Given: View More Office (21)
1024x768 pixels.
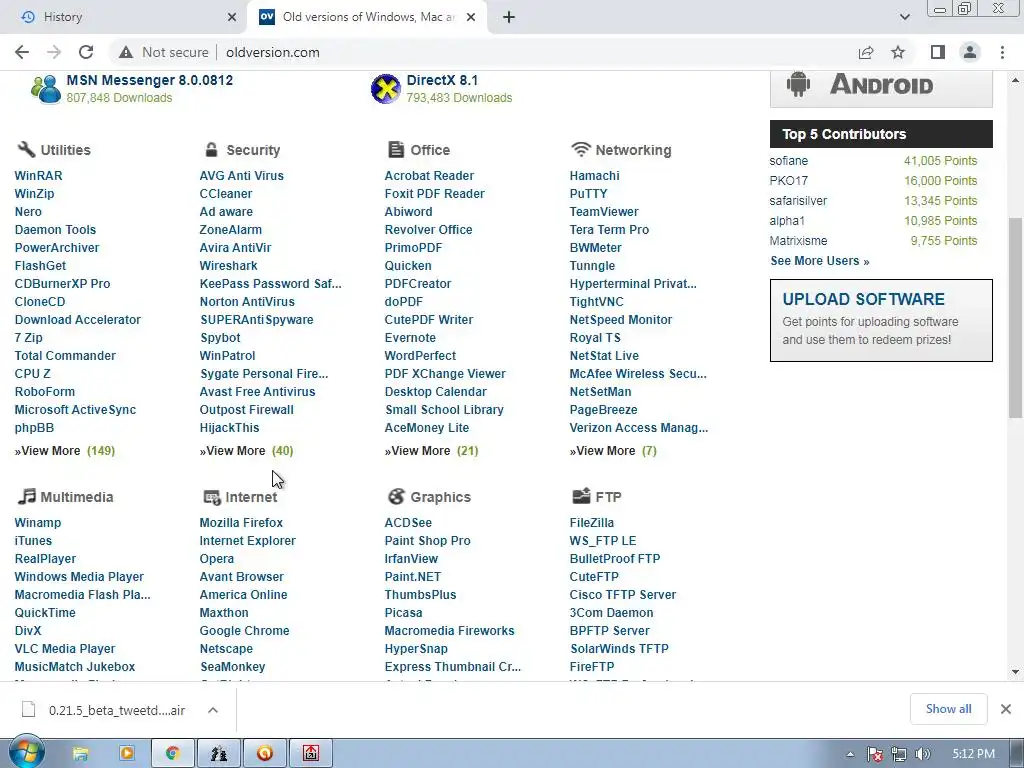Looking at the screenshot, I should [x=431, y=451].
